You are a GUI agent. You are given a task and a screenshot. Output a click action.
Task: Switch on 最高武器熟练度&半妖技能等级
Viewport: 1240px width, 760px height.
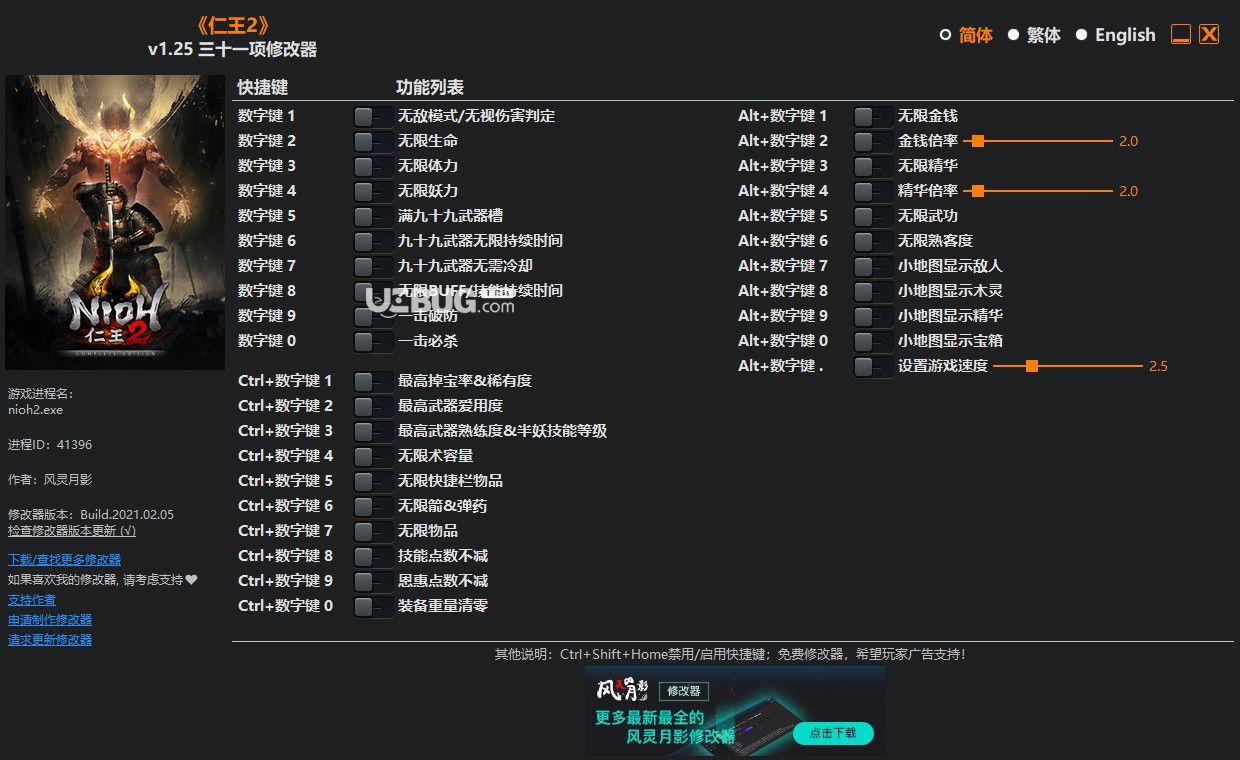(373, 431)
